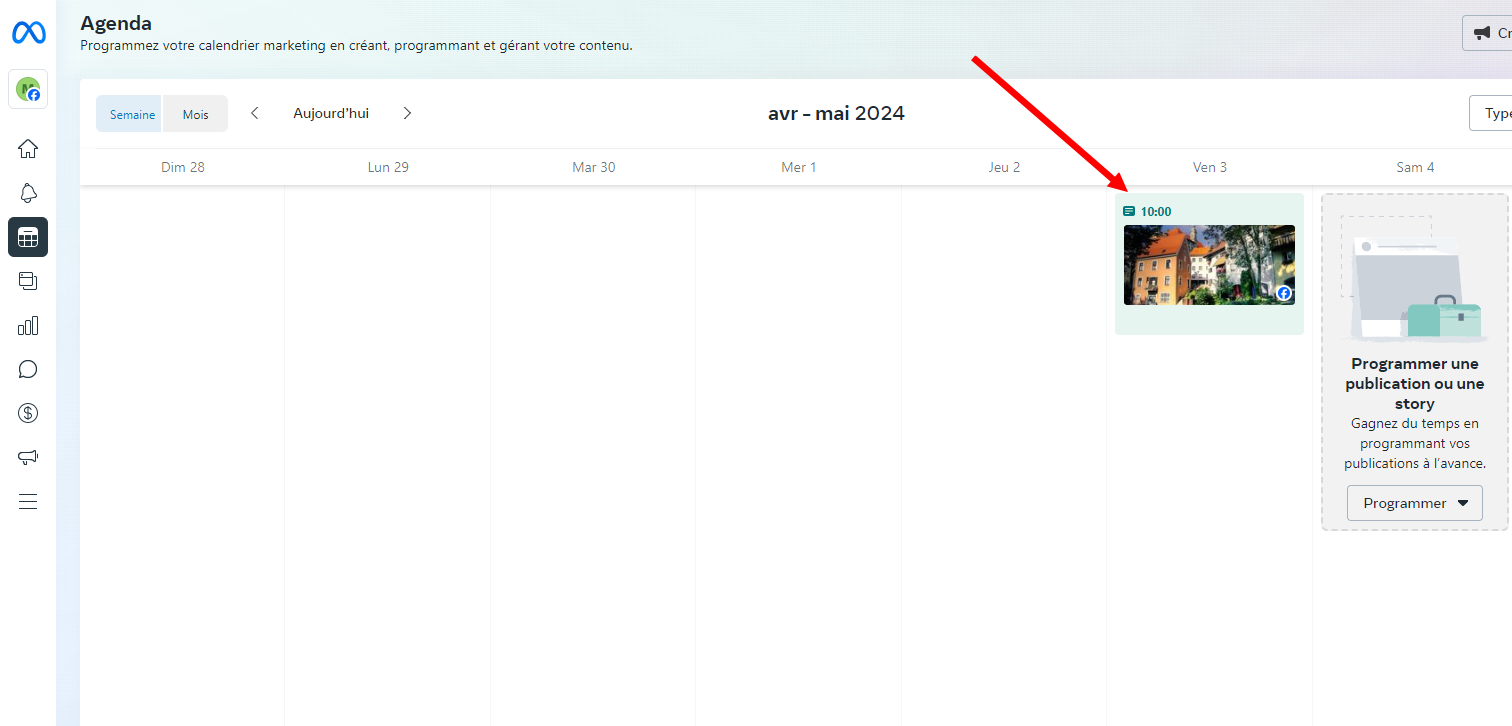Open Tous les outils via hamburger icon
The image size is (1512, 726).
click(27, 501)
